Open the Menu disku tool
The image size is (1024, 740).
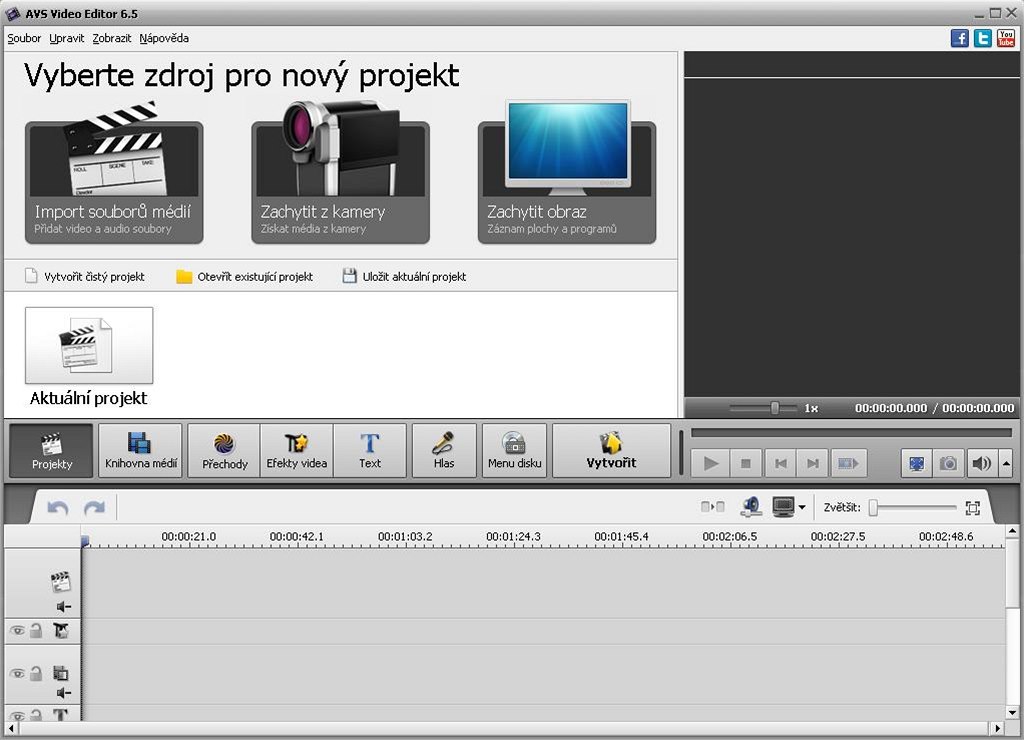pos(514,450)
